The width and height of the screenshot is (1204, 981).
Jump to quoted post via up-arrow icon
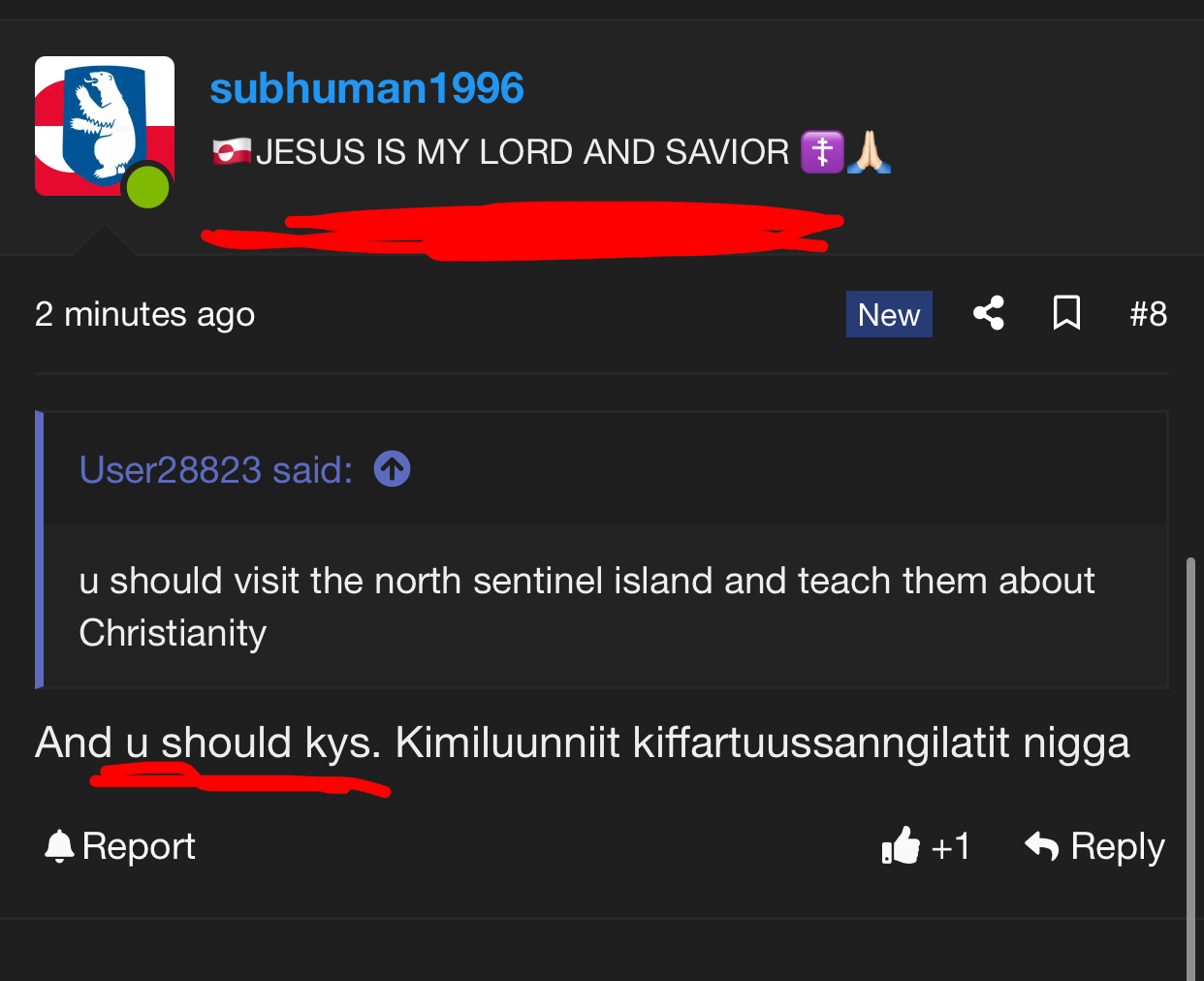392,469
